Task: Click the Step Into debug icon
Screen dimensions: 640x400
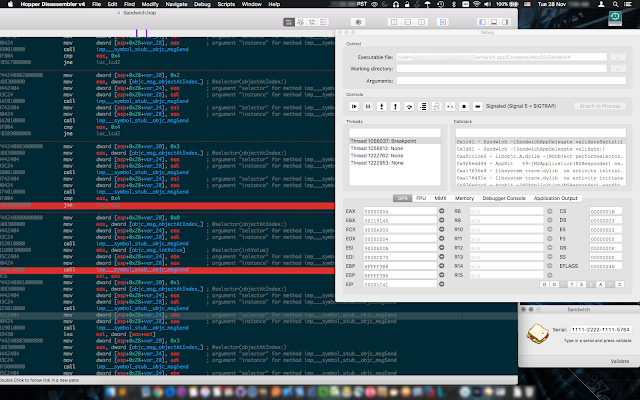Action: 382,107
